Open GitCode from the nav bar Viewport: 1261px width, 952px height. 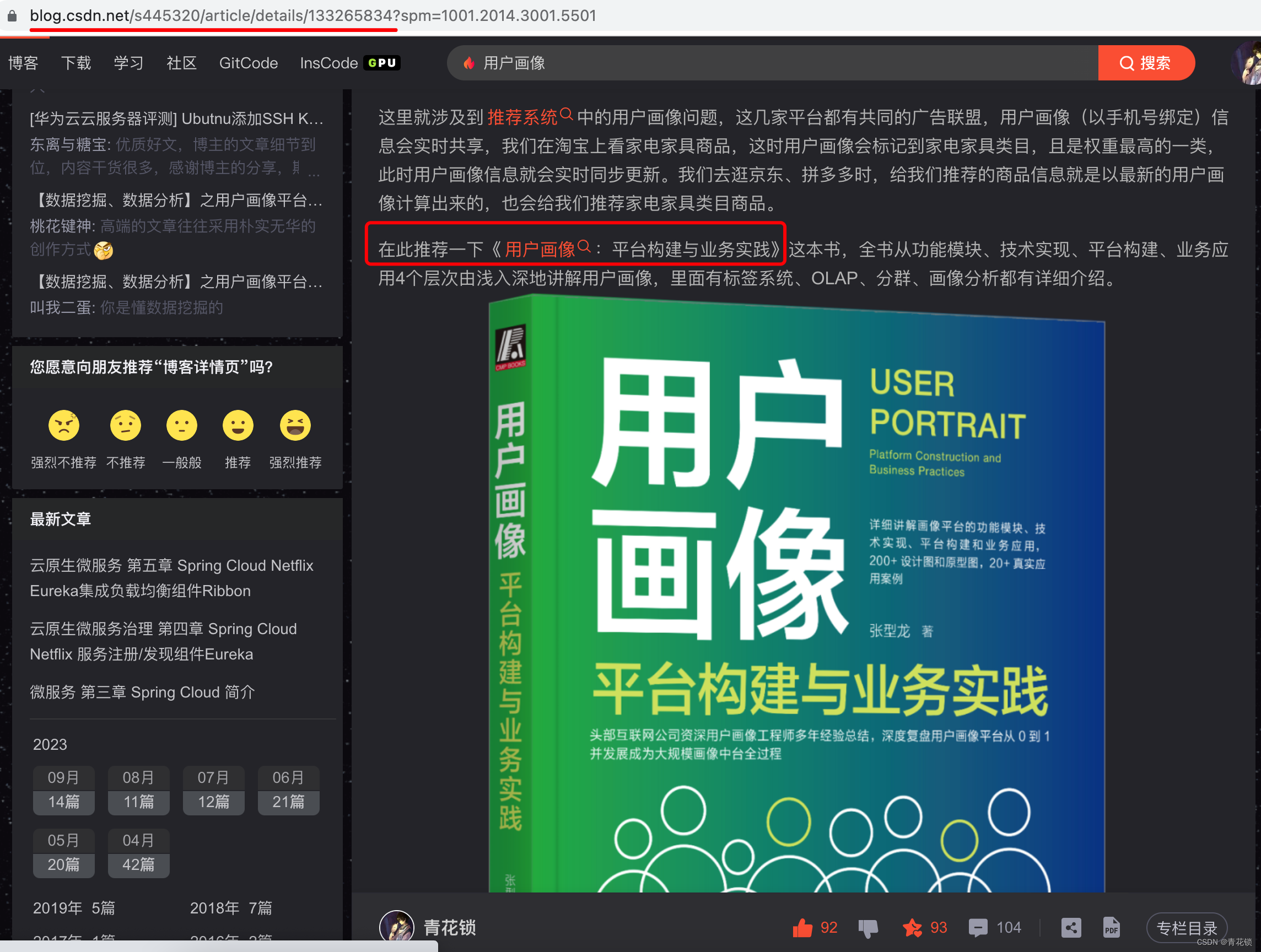click(x=249, y=63)
